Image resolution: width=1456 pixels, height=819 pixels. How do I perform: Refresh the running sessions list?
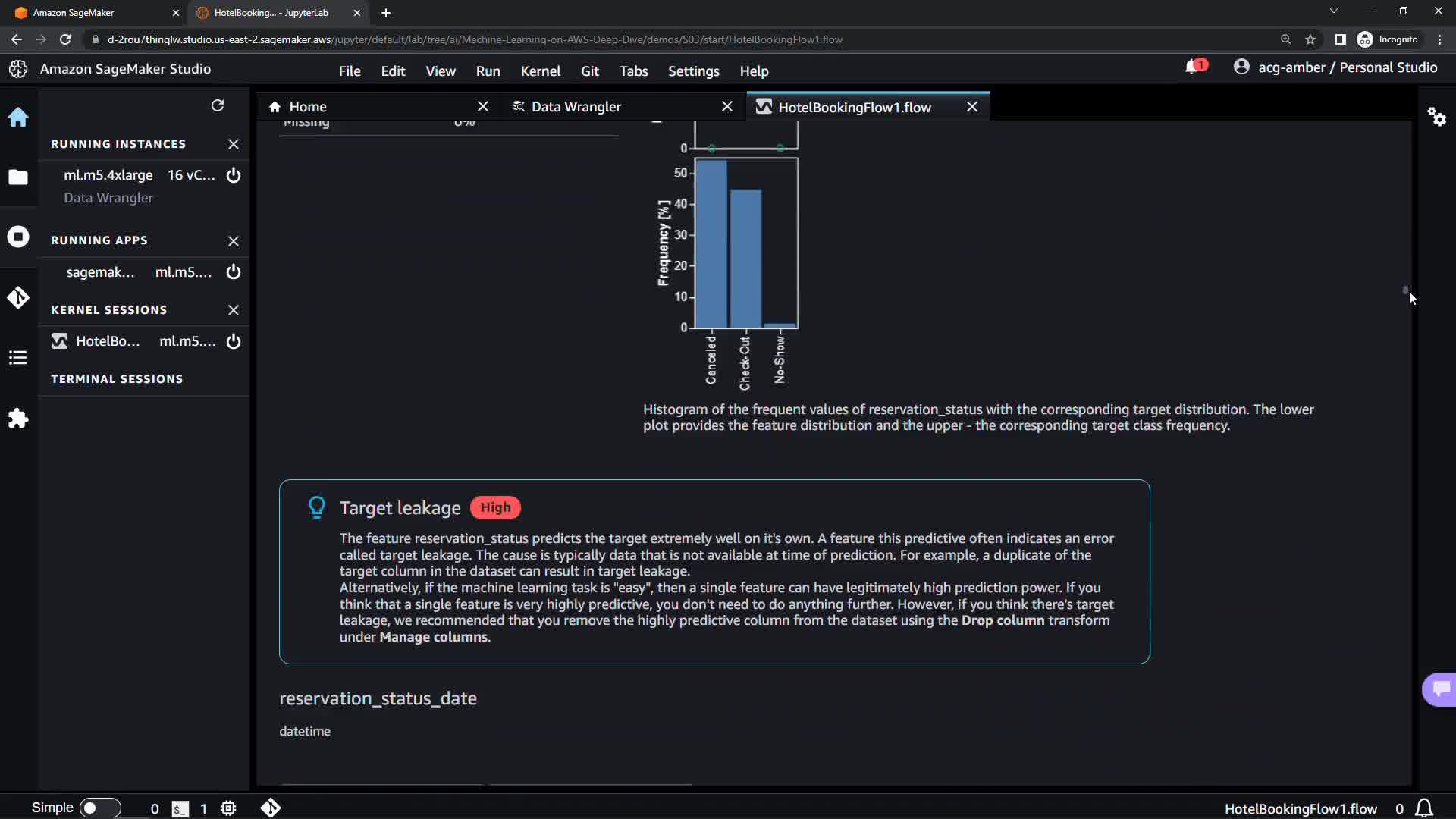[218, 105]
